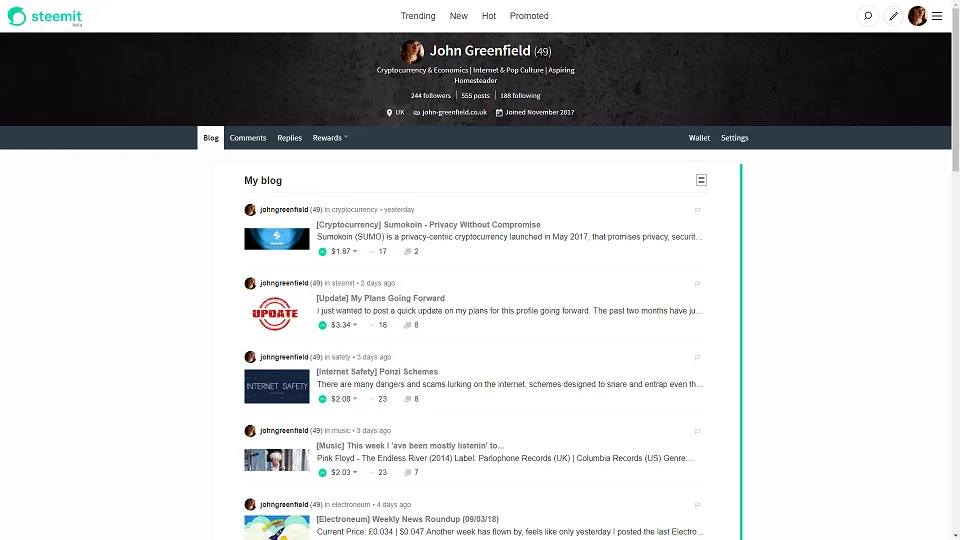
Task: Open johngreenfield author link on Sumokoin post
Action: pos(284,209)
